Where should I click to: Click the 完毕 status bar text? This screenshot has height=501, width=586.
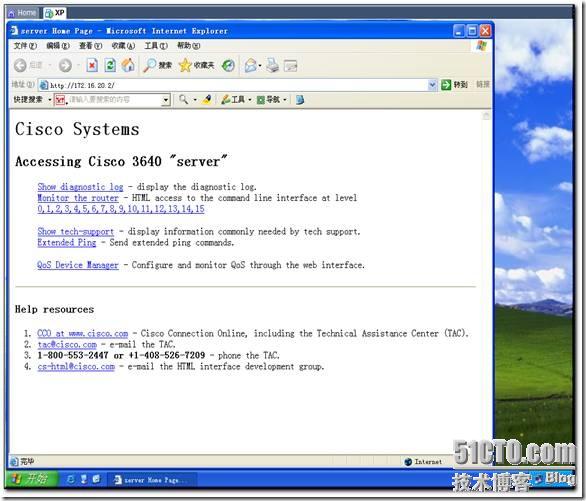27,462
